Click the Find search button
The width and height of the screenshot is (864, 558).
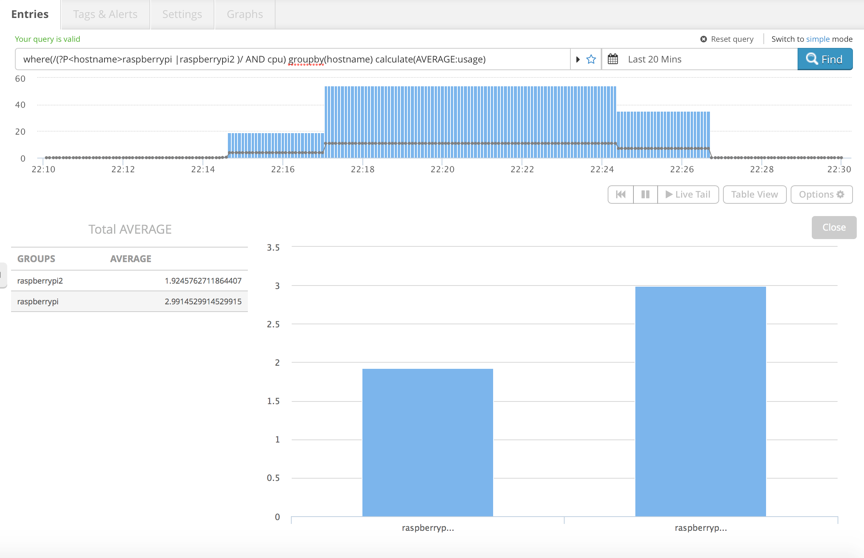[824, 60]
